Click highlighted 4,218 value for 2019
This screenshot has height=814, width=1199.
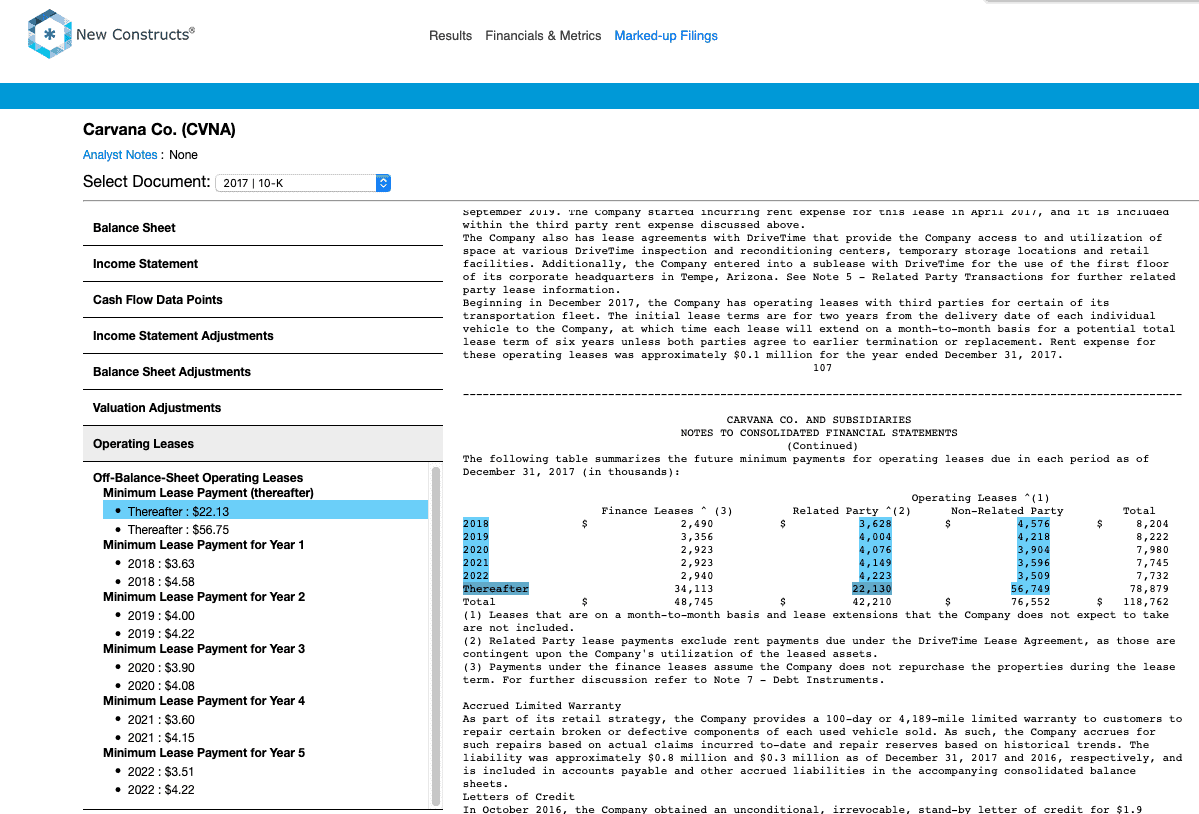(x=1034, y=537)
